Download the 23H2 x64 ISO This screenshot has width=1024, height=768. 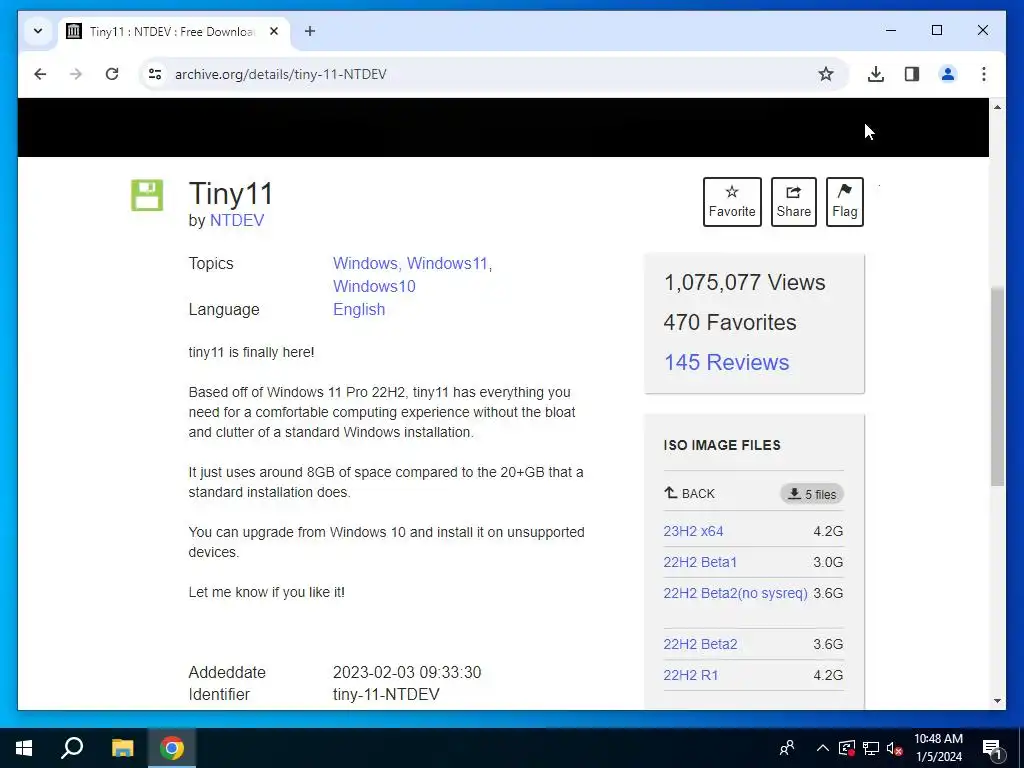point(693,531)
